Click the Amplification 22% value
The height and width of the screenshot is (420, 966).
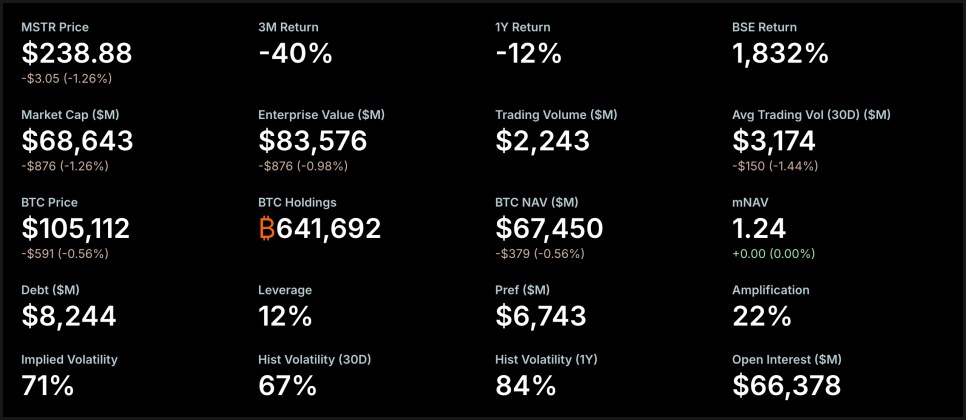pos(762,316)
